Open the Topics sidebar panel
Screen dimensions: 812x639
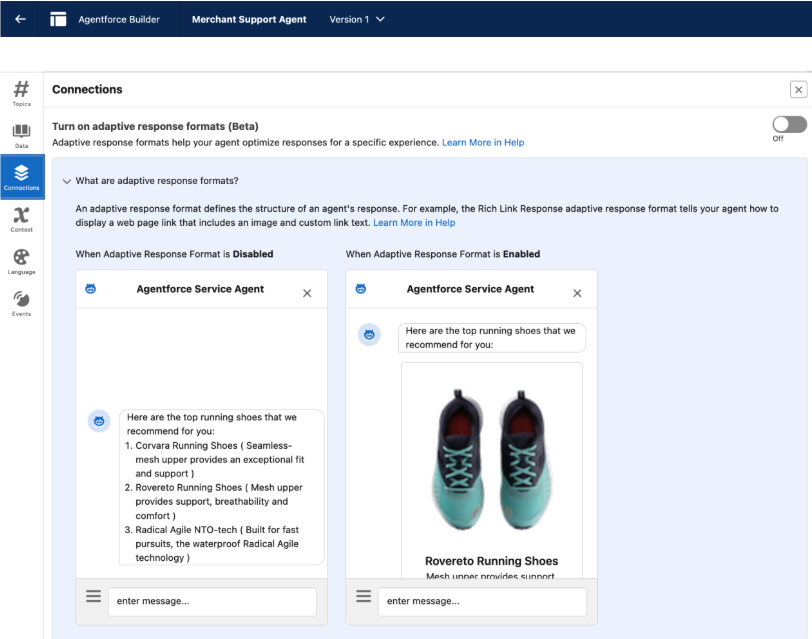tap(21, 93)
